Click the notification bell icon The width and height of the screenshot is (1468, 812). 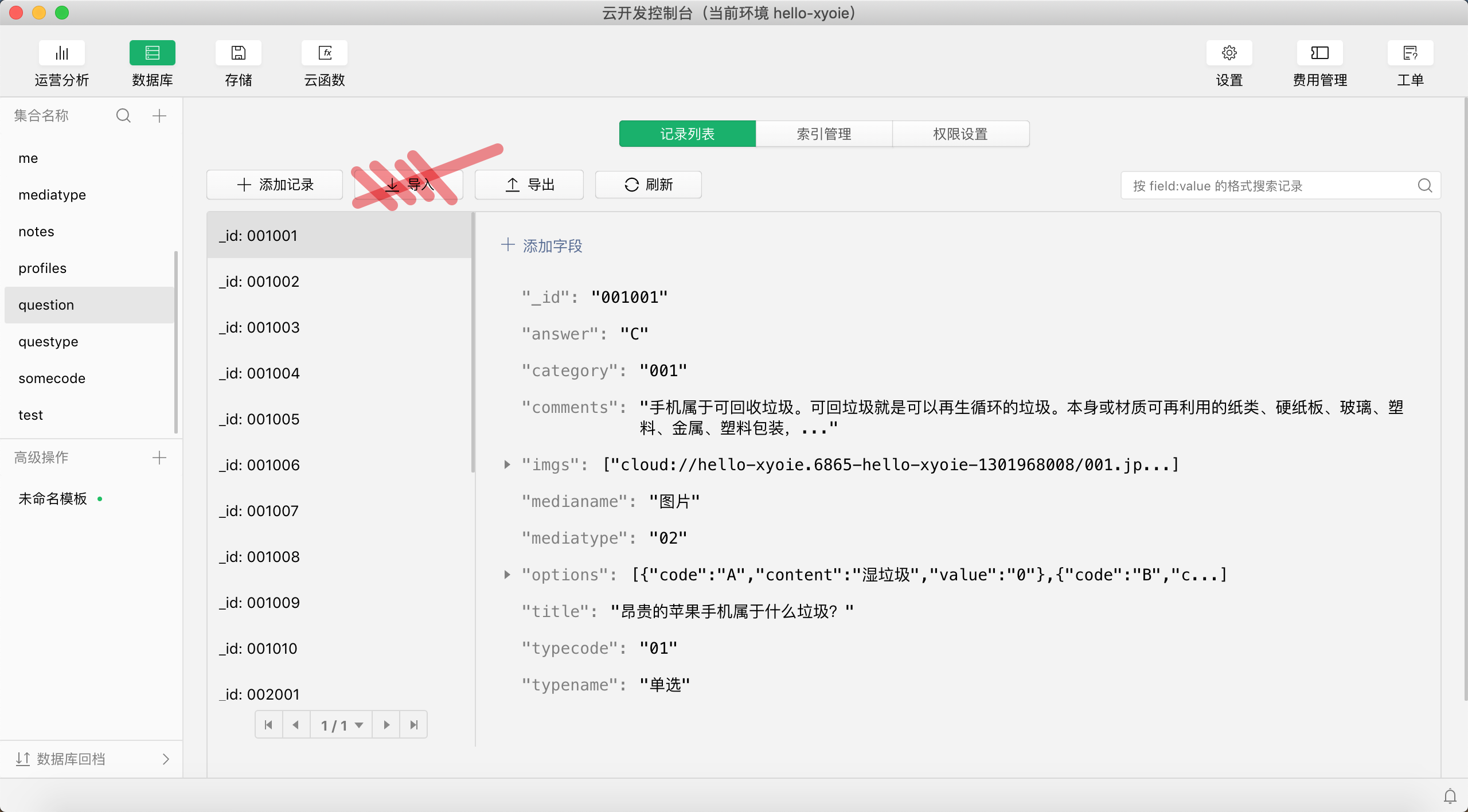pyautogui.click(x=1450, y=796)
